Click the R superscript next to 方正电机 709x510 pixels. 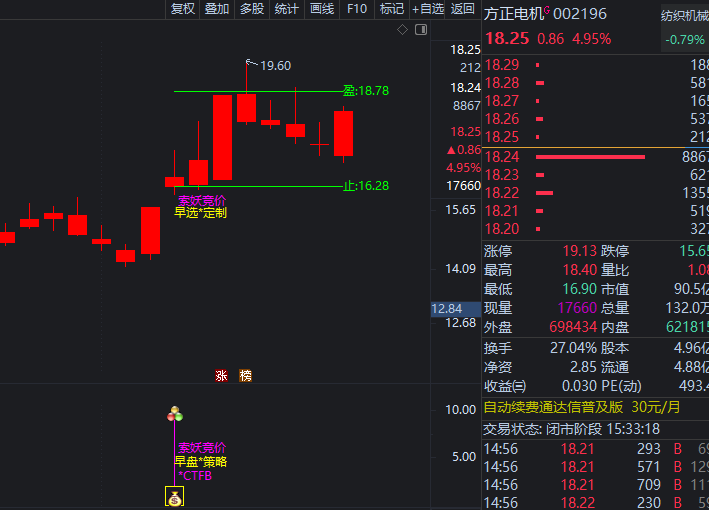548,11
